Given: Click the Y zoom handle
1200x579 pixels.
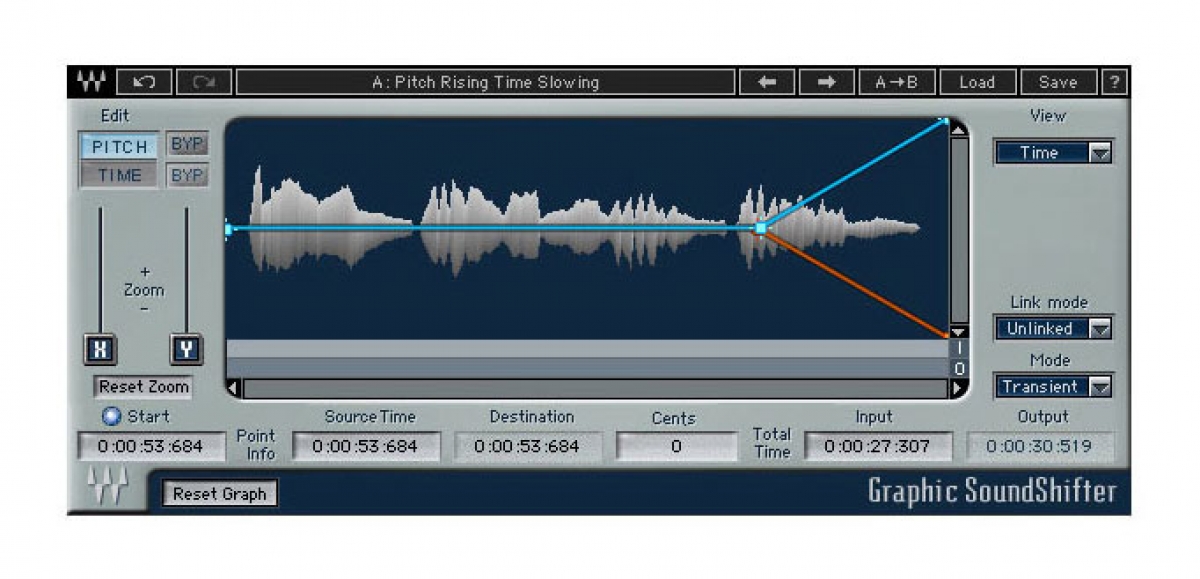Looking at the screenshot, I should tap(186, 349).
